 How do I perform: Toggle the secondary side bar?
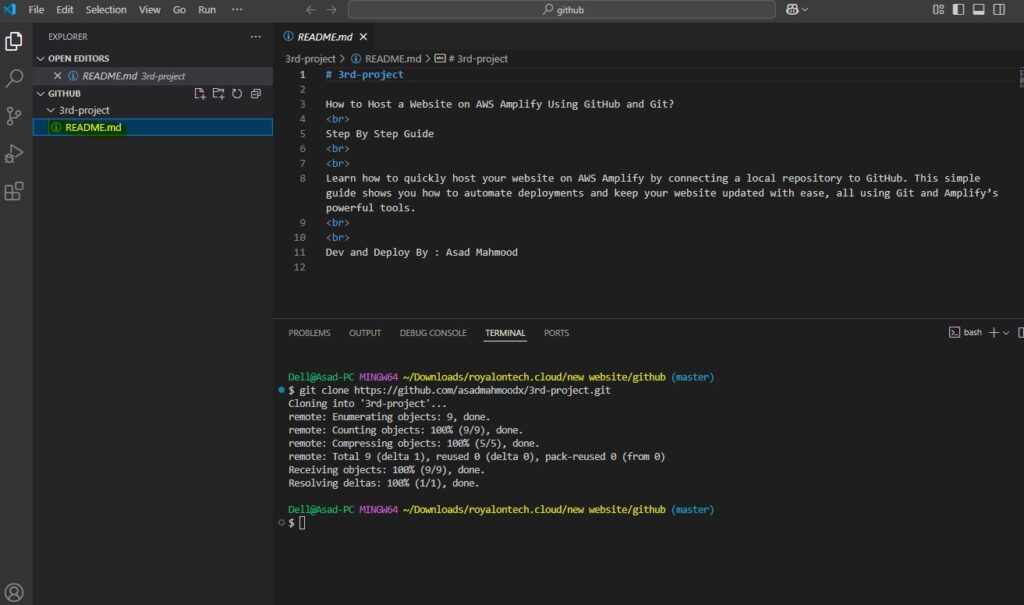pos(999,9)
